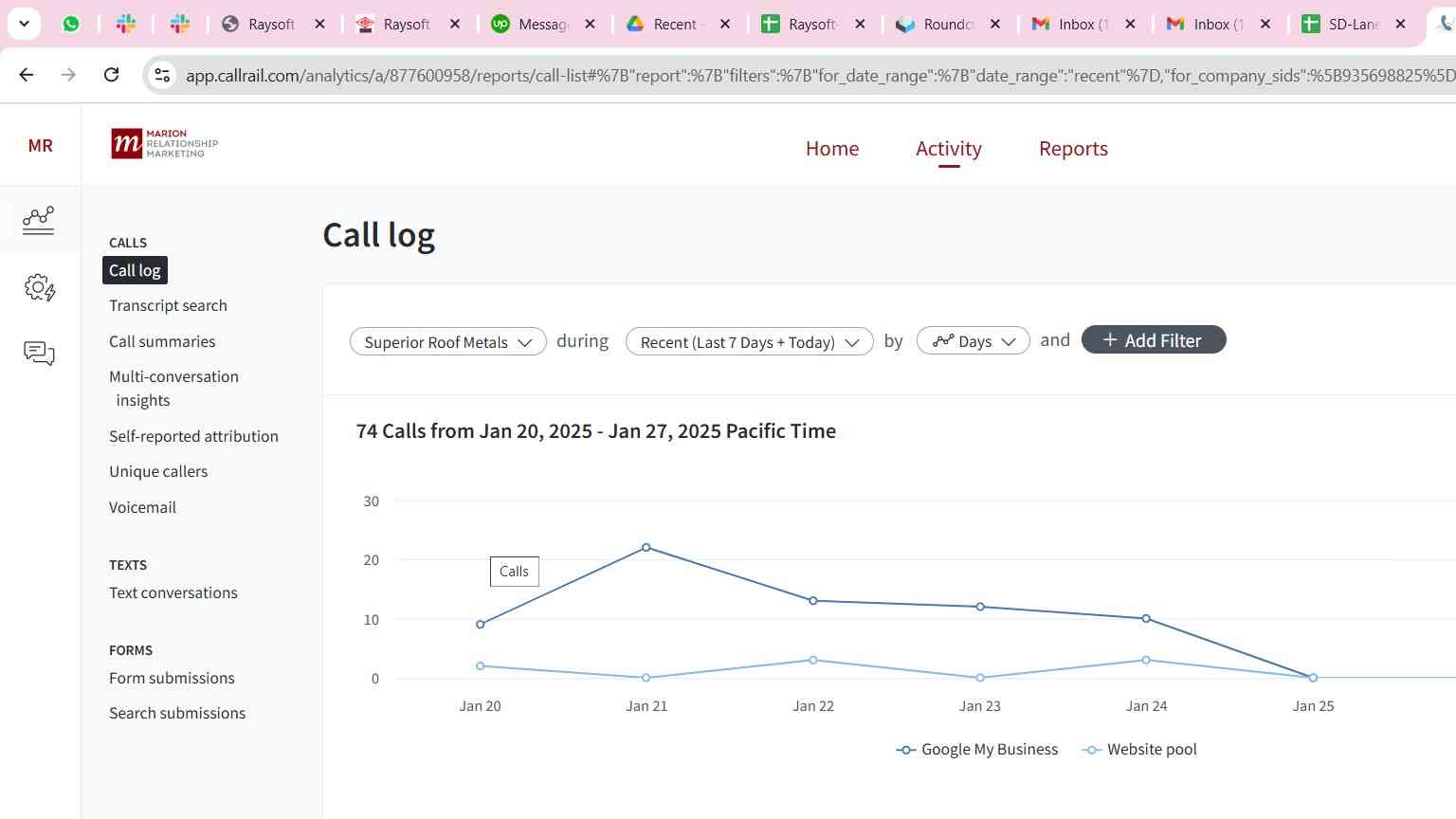This screenshot has height=819, width=1456.
Task: Click the Jan 22 Google My Business data point
Action: point(813,600)
